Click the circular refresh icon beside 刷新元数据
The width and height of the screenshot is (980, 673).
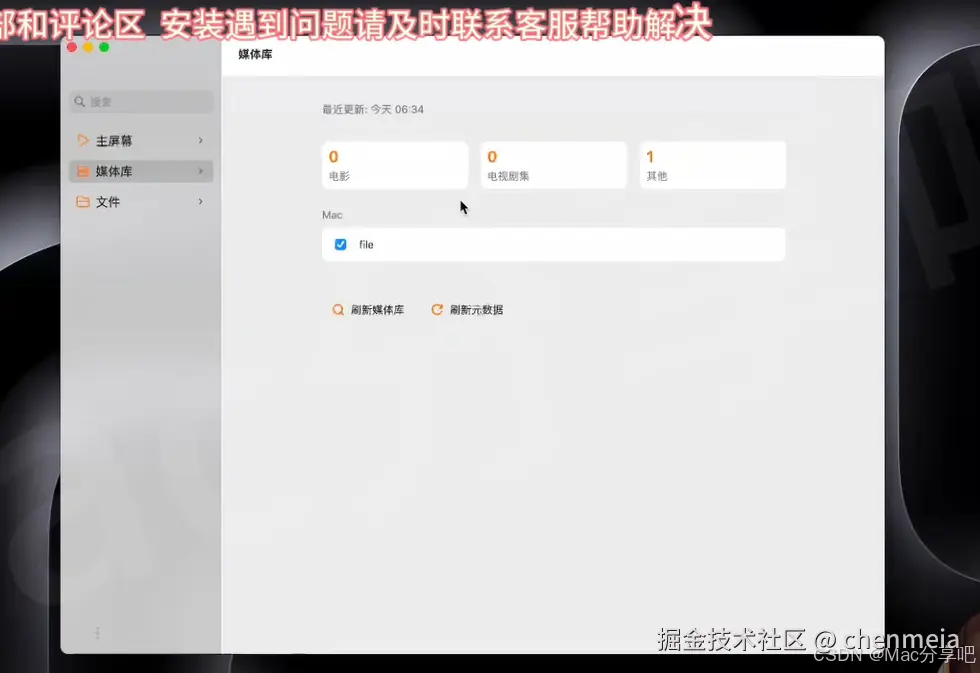click(437, 309)
